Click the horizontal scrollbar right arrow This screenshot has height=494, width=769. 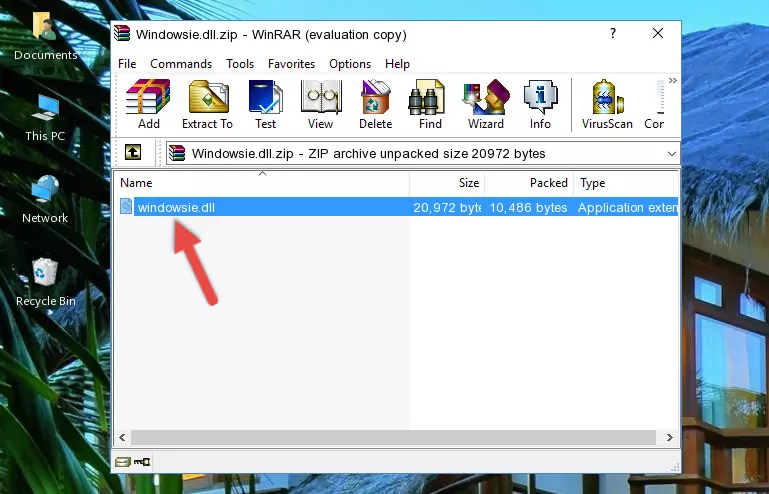[x=669, y=437]
